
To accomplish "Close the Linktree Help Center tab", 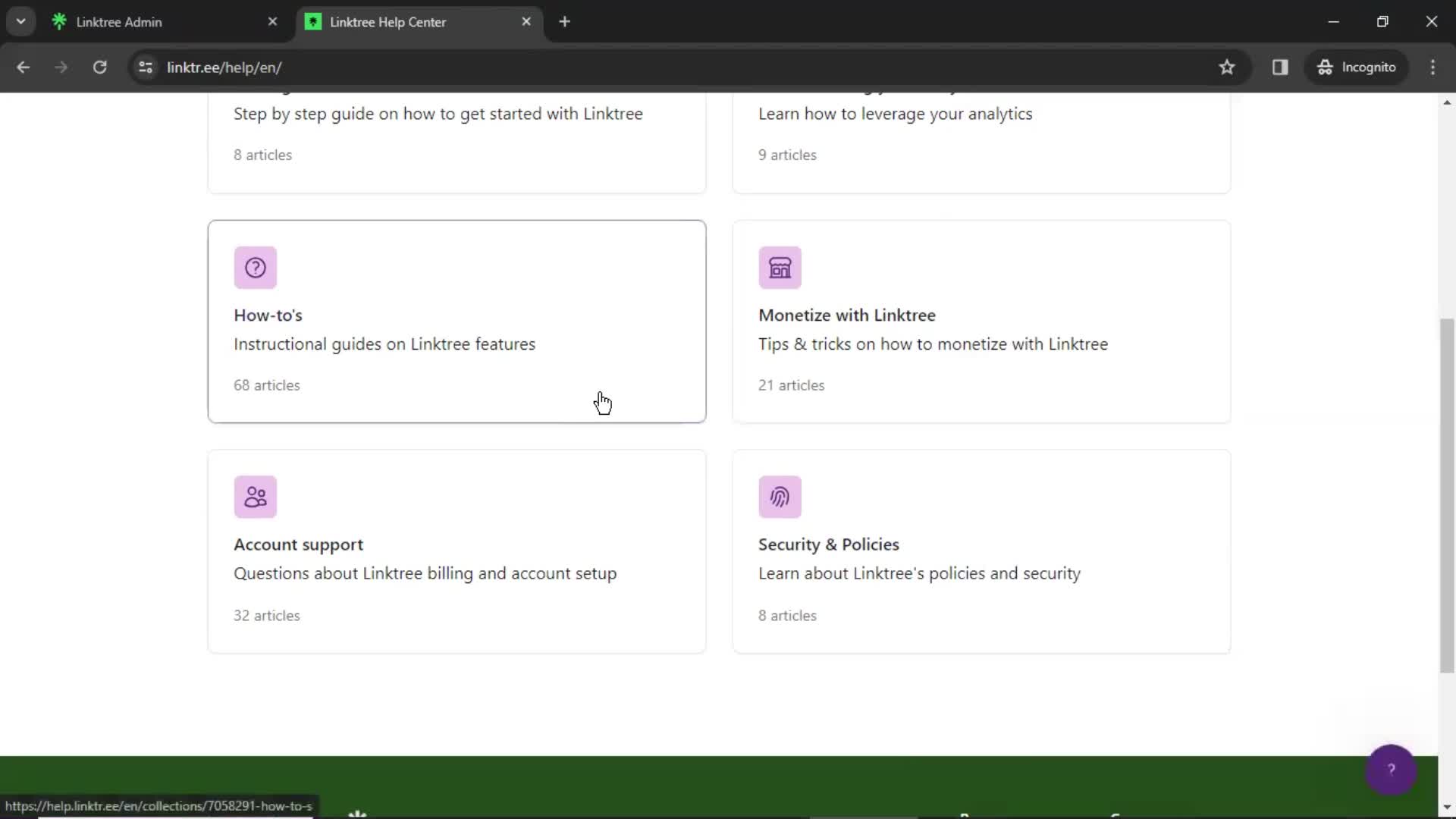I will point(526,22).
